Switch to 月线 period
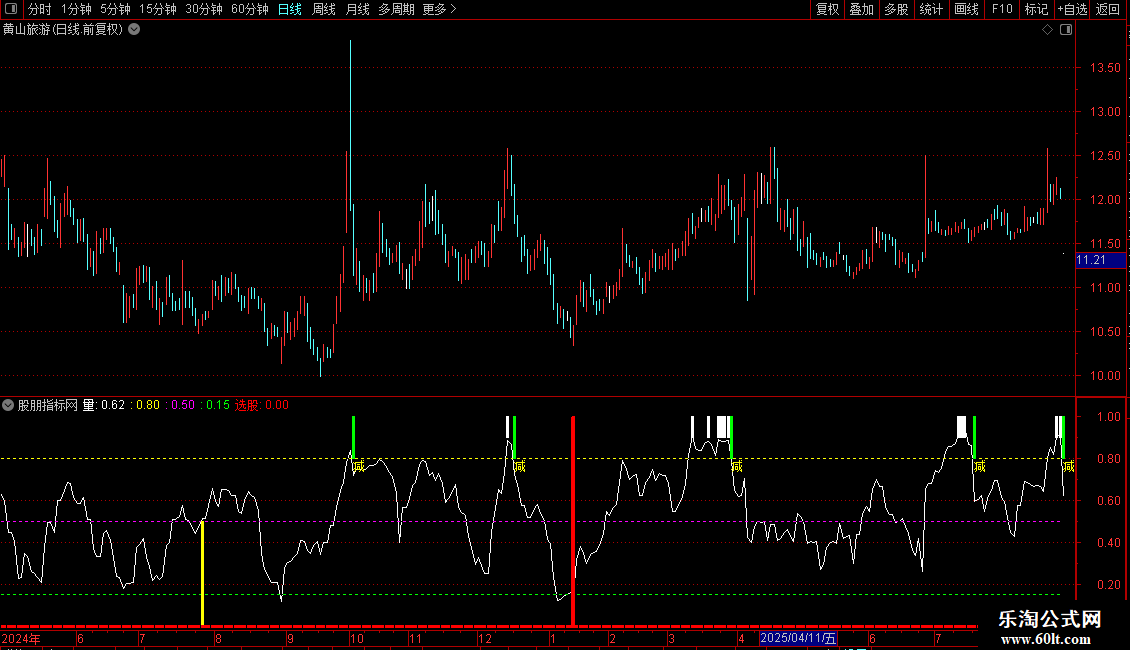The height and width of the screenshot is (650, 1130). pyautogui.click(x=357, y=9)
